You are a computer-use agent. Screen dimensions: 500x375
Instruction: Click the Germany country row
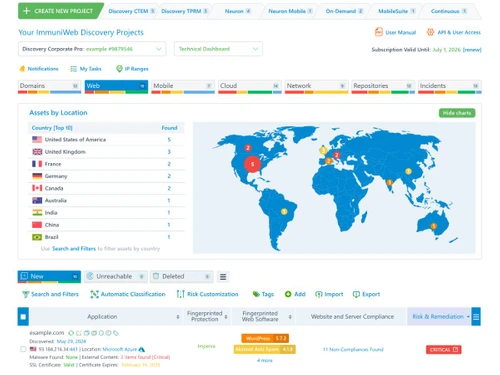(x=106, y=176)
